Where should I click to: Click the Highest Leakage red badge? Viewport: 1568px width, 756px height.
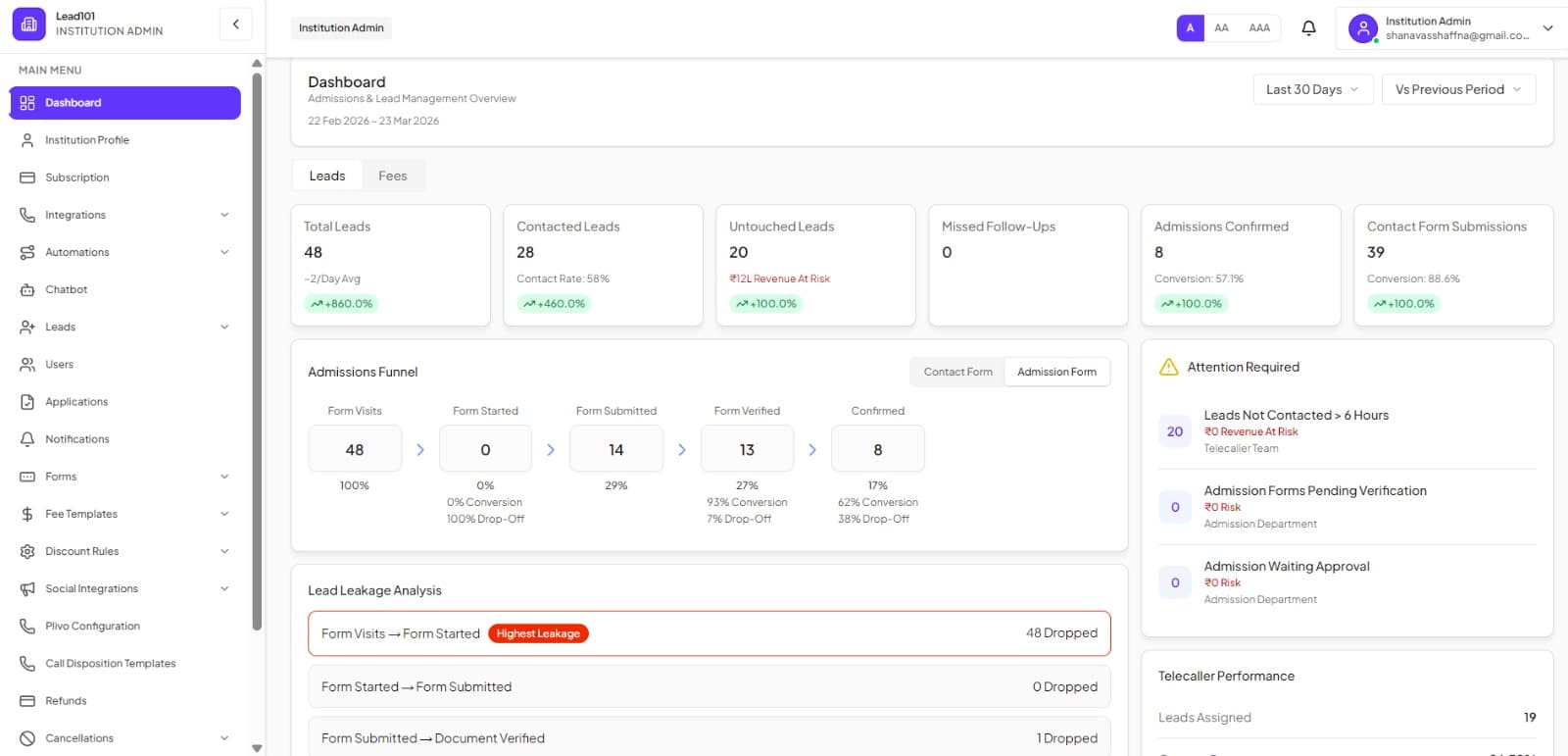(538, 633)
